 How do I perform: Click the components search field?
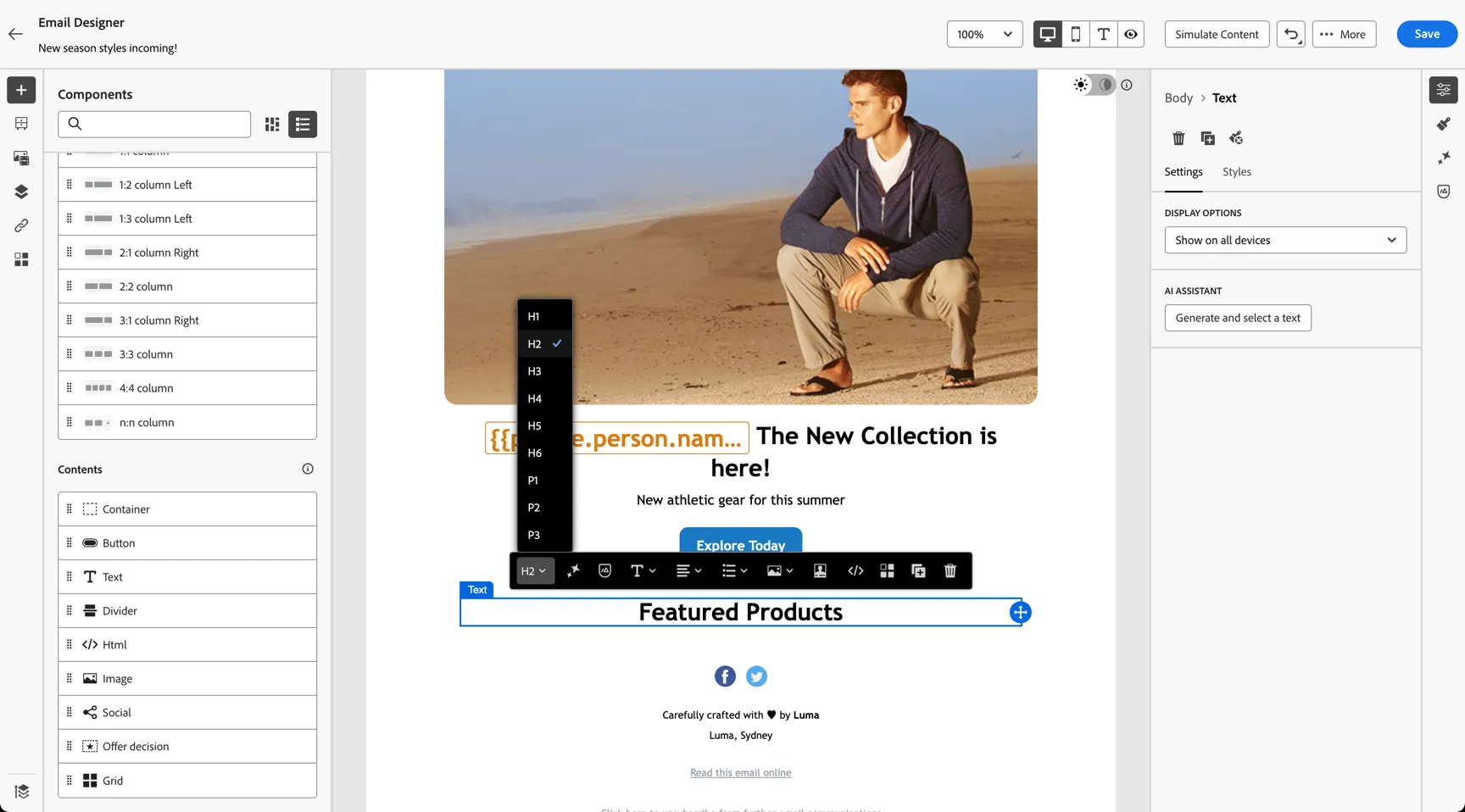[154, 125]
